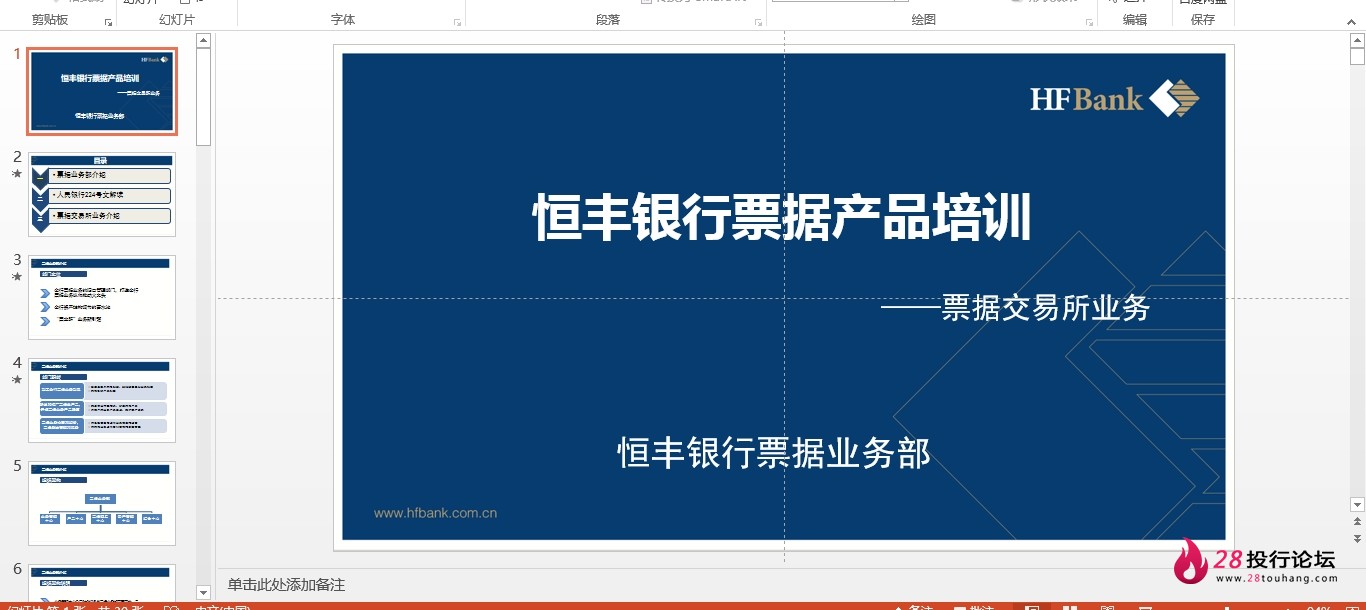Click www.hfbank.com.cn on the slide
Viewport: 1366px width, 610px height.
435,513
